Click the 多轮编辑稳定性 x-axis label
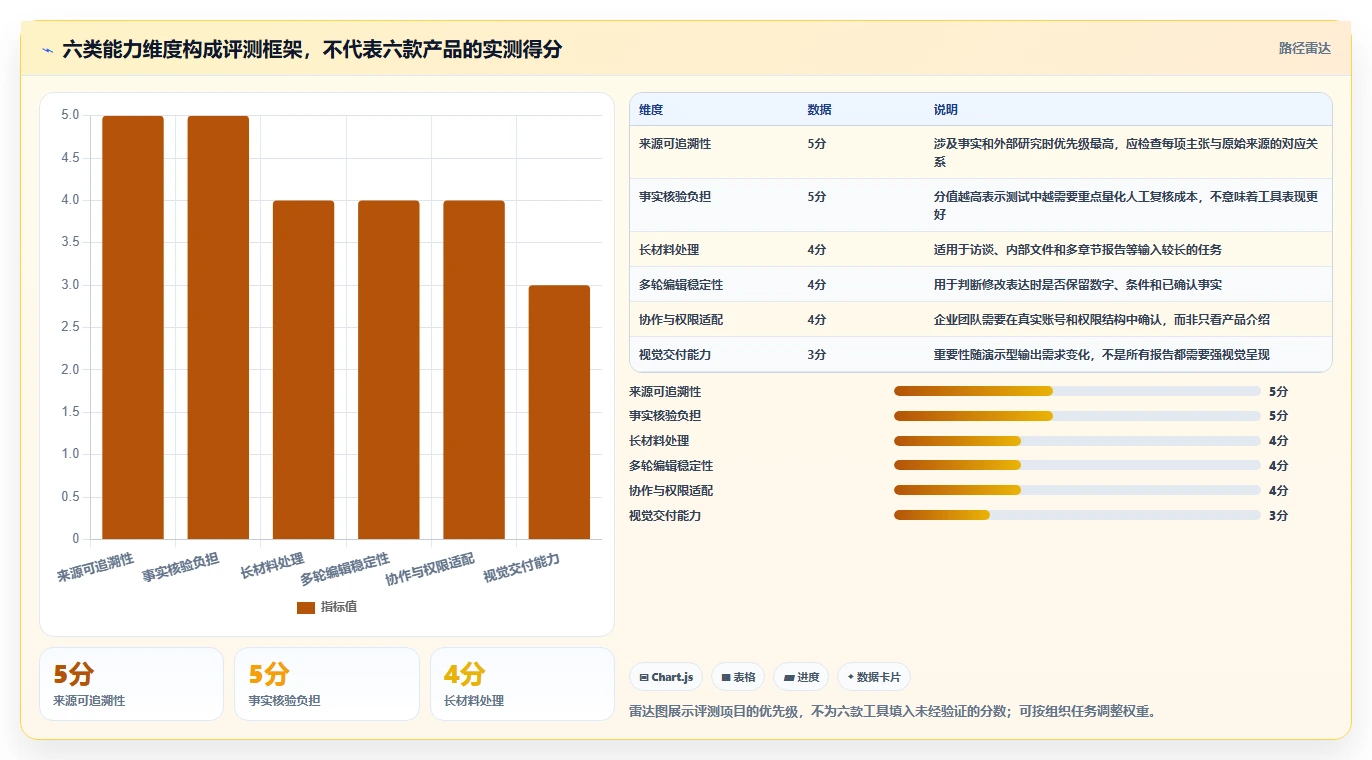Screen dimensions: 1372x760 point(346,569)
